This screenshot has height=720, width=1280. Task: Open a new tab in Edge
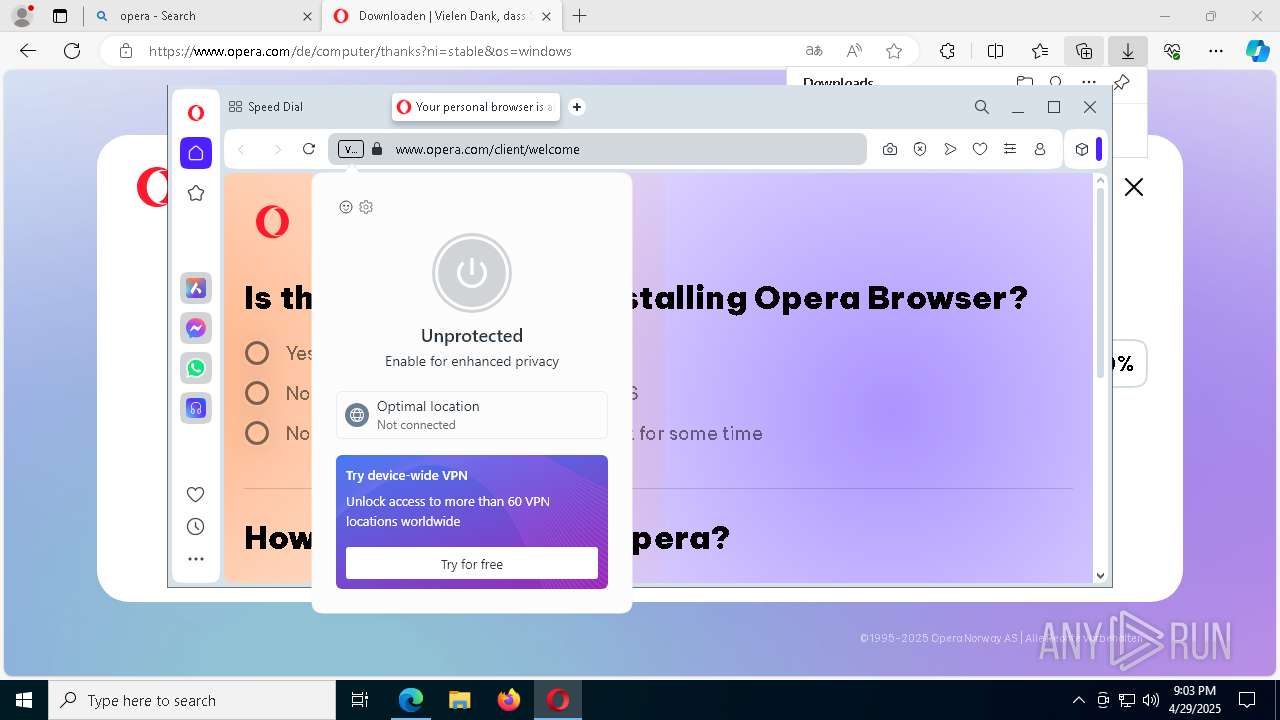click(580, 16)
